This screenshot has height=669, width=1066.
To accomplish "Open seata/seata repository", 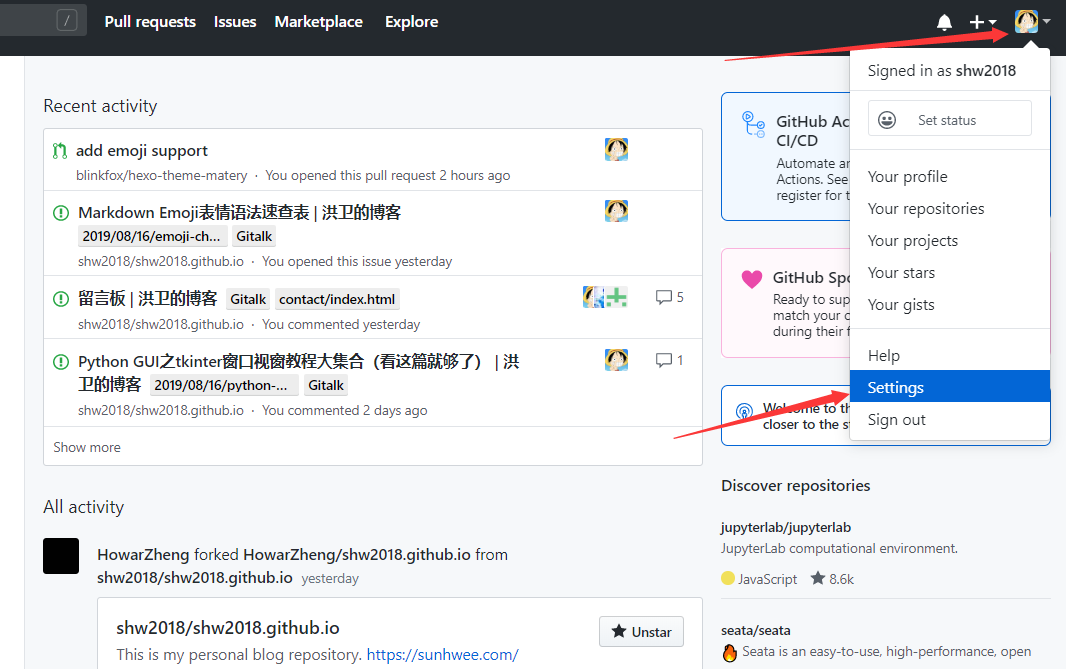I will [x=755, y=630].
